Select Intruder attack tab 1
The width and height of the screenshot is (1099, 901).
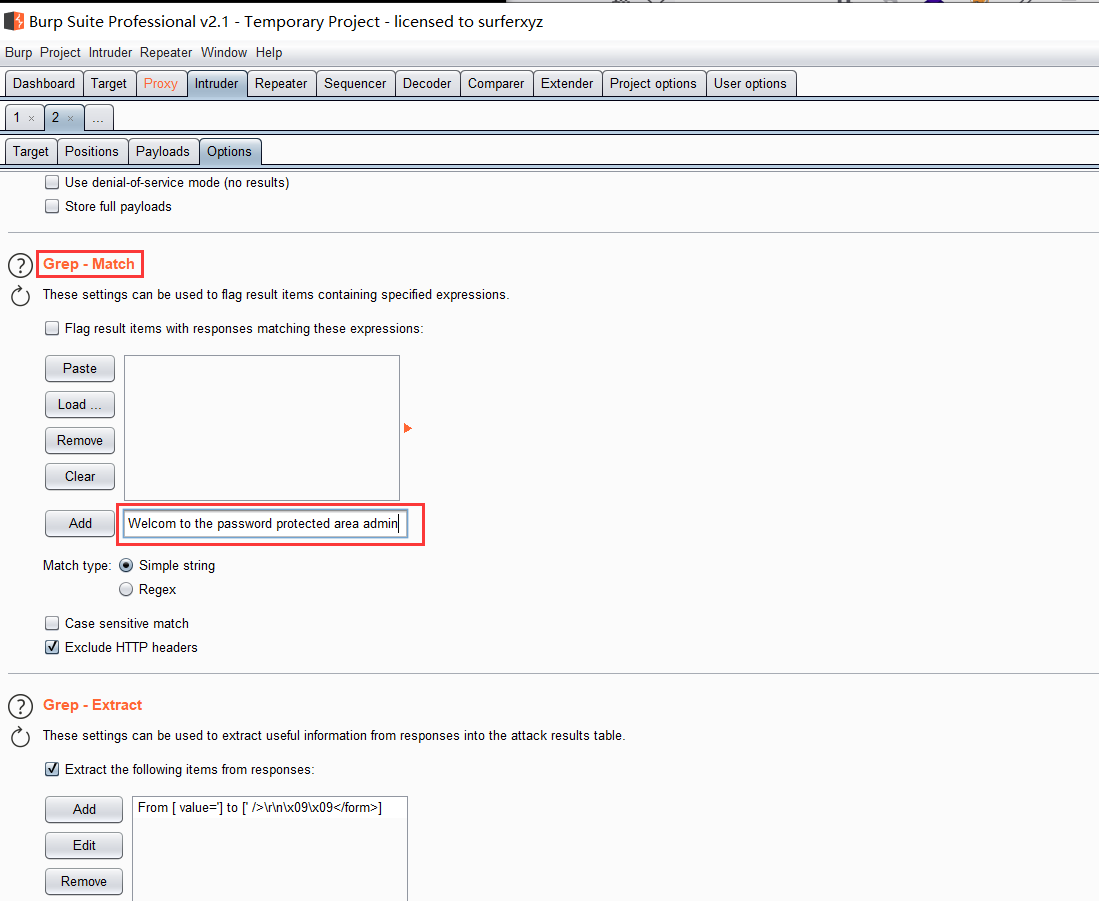coord(17,118)
